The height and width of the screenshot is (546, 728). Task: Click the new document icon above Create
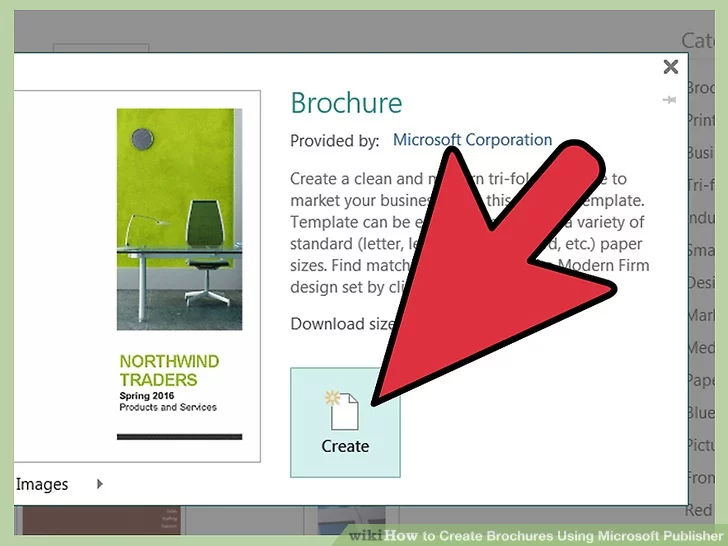(343, 410)
